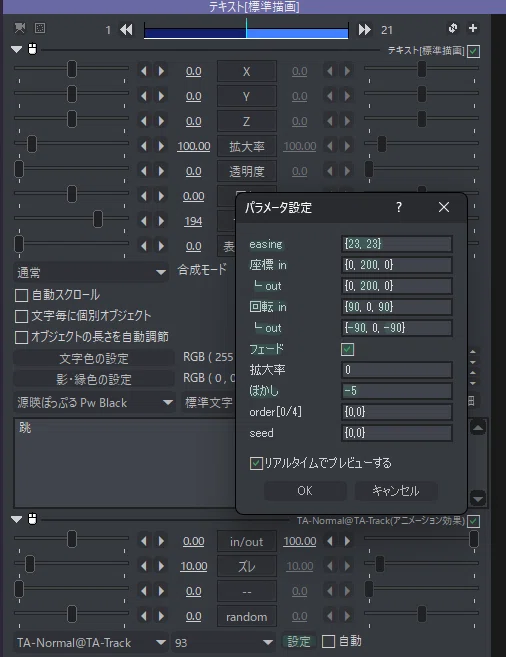The image size is (506, 657).
Task: Click the left 拡大率 slider handle
Action: 32,144
